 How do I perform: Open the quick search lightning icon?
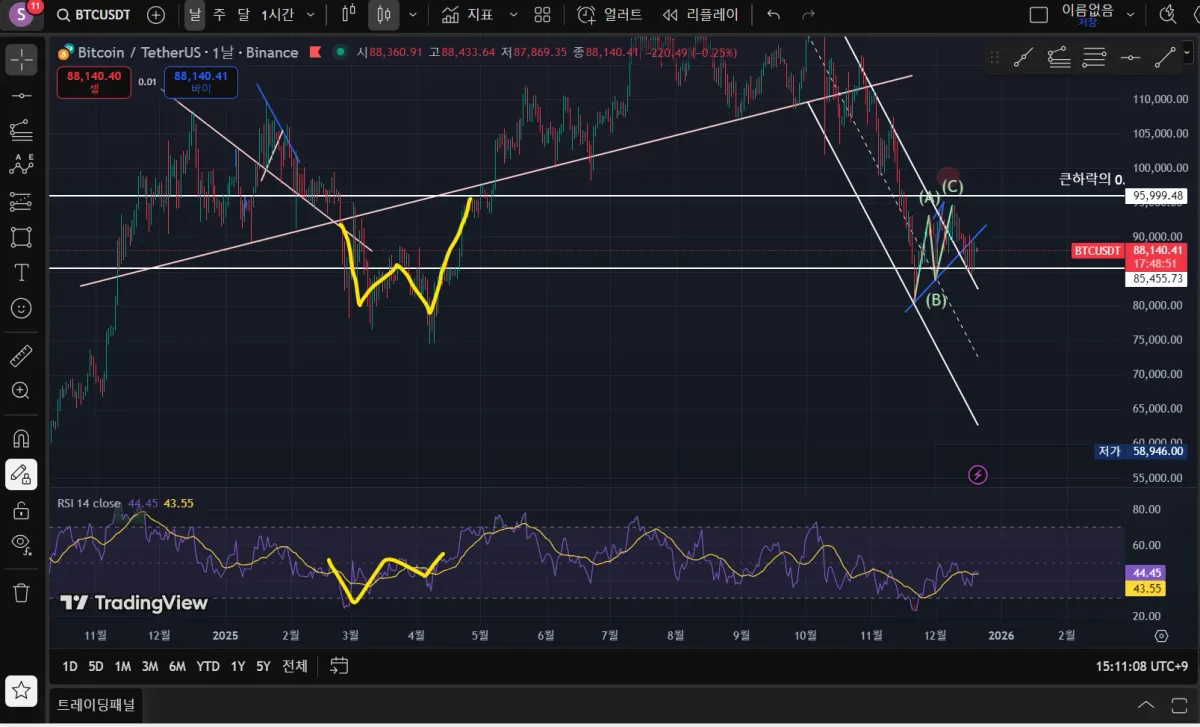point(1167,15)
